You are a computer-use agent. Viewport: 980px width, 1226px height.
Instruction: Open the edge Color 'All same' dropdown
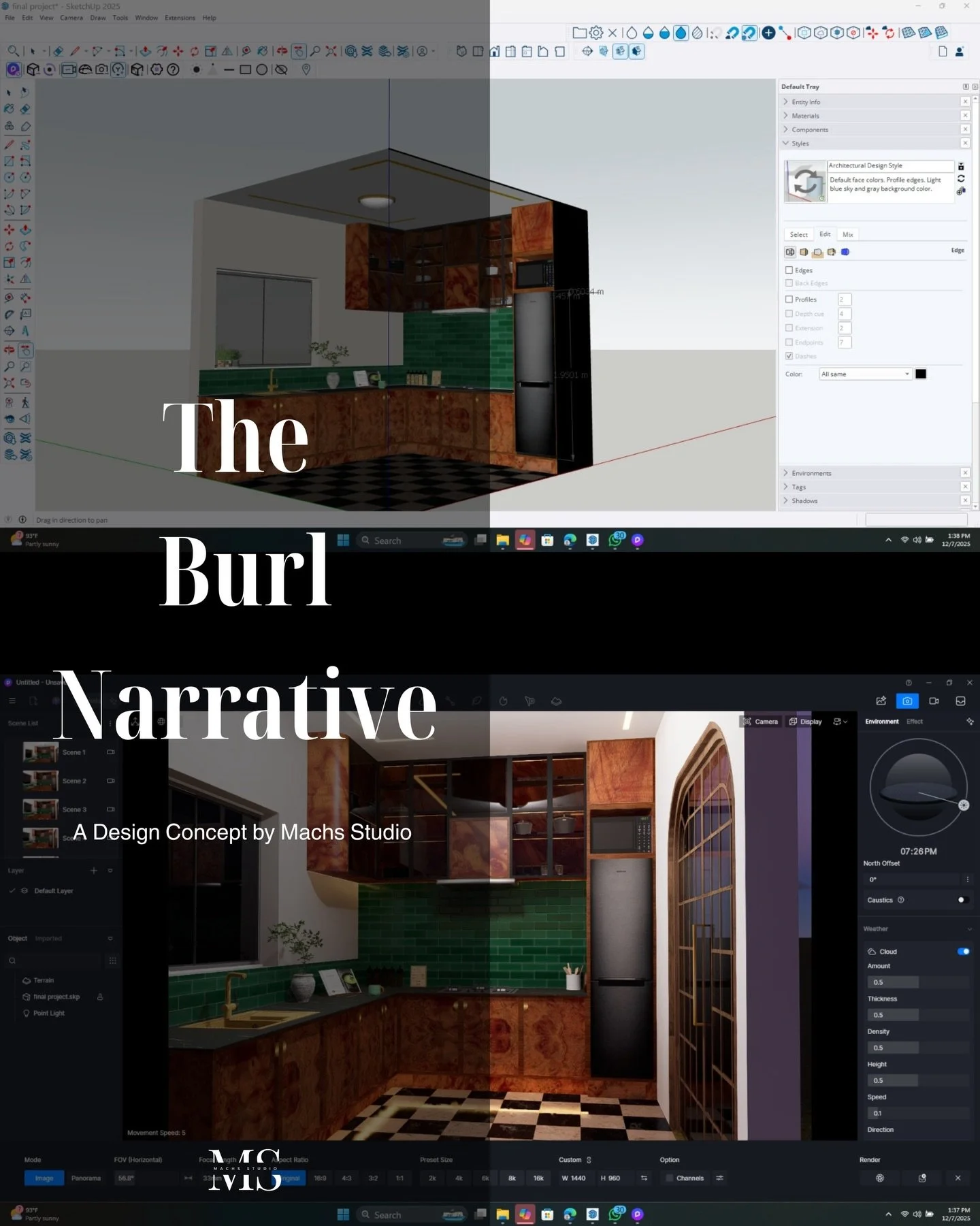865,374
